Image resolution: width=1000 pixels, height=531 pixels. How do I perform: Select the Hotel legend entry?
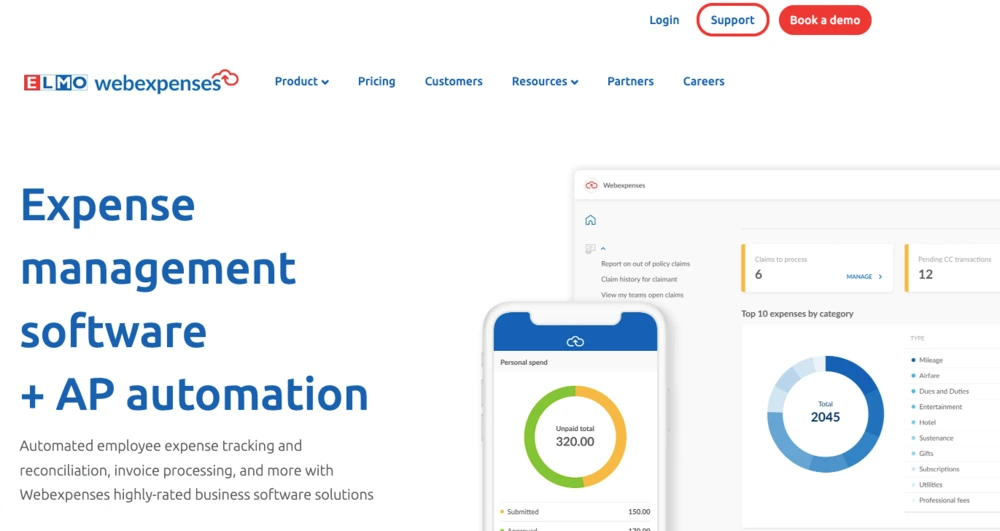point(923,423)
